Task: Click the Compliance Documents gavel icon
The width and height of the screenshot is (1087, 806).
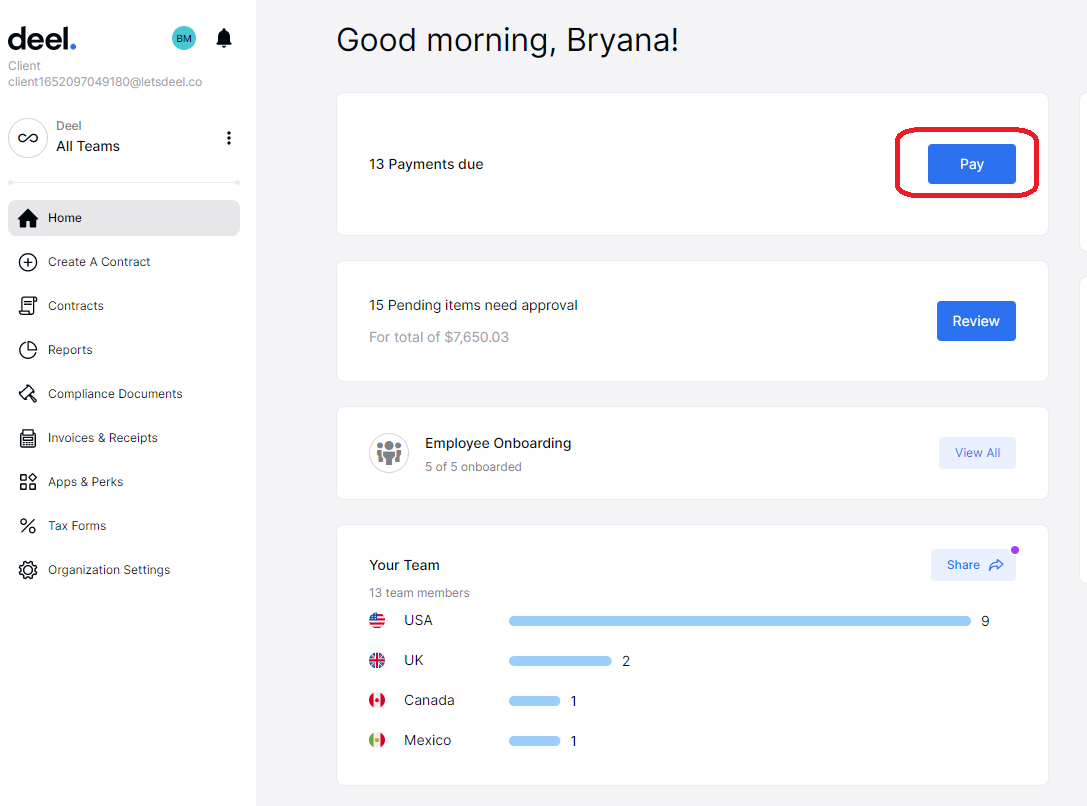Action: 28,394
